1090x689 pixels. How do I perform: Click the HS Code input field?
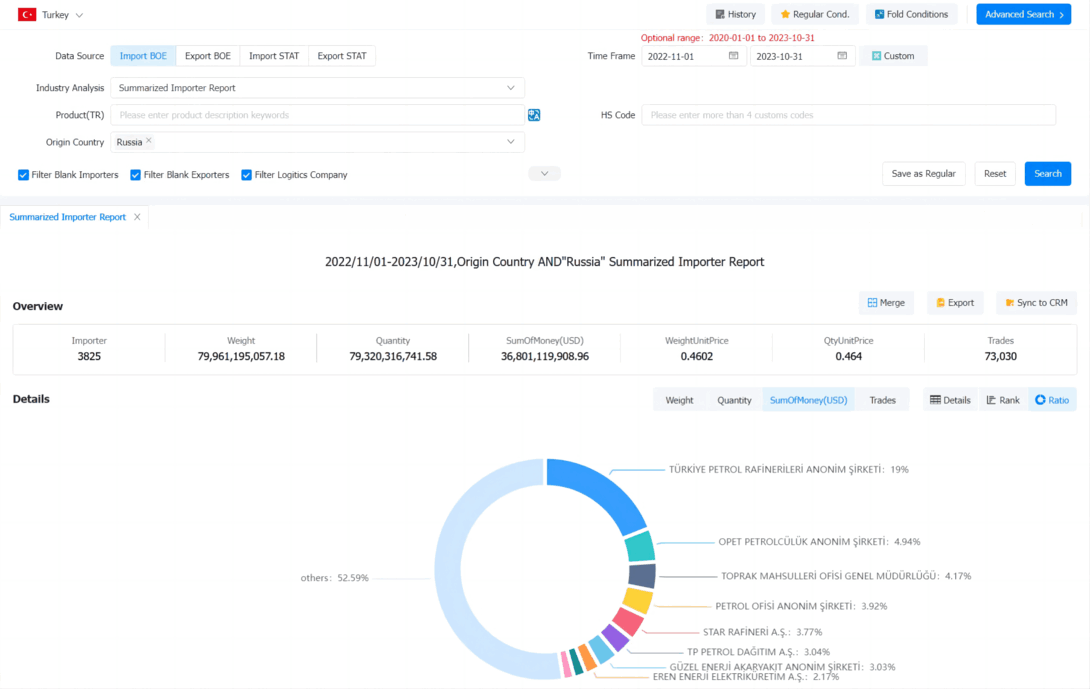point(848,115)
